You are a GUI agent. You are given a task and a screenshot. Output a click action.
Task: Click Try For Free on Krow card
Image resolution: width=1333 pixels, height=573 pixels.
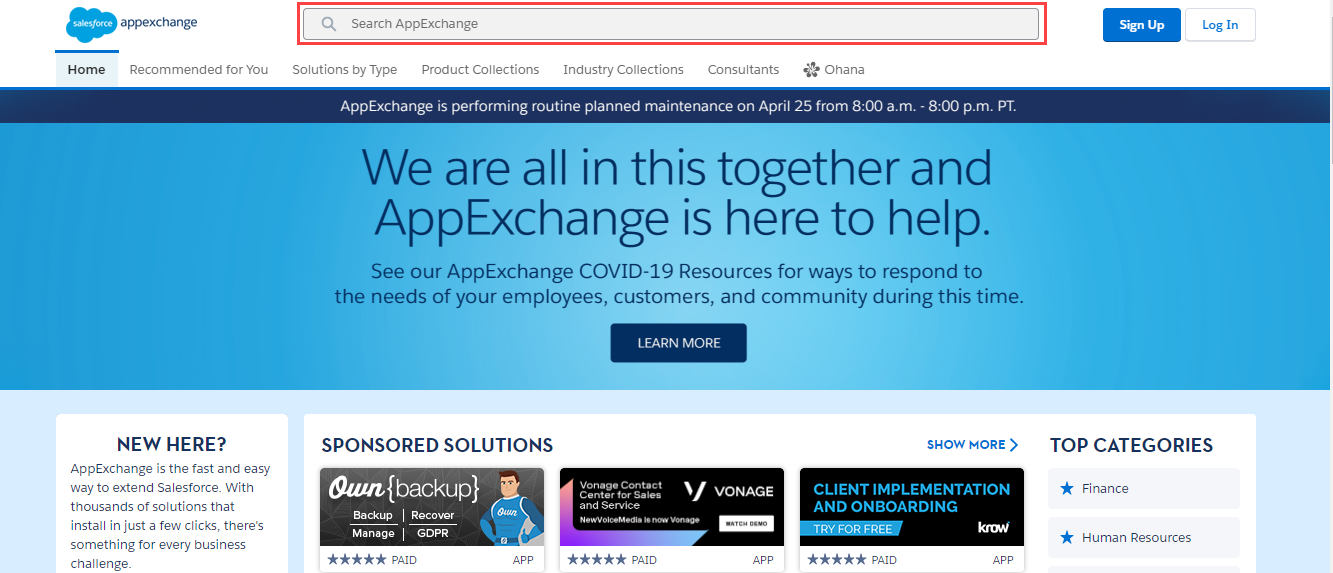click(x=850, y=528)
